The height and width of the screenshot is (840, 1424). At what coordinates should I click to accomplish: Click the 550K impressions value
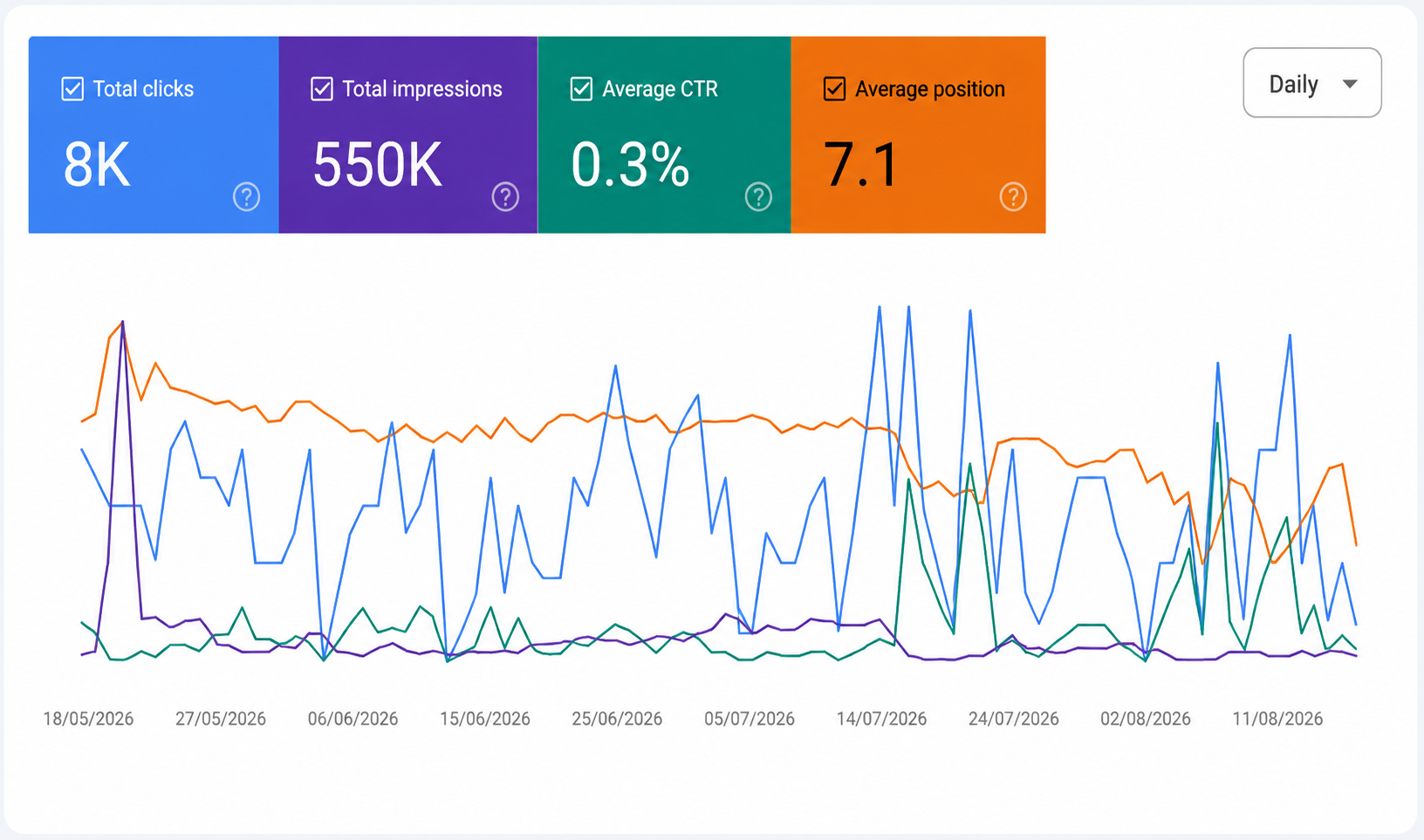pyautogui.click(x=378, y=165)
